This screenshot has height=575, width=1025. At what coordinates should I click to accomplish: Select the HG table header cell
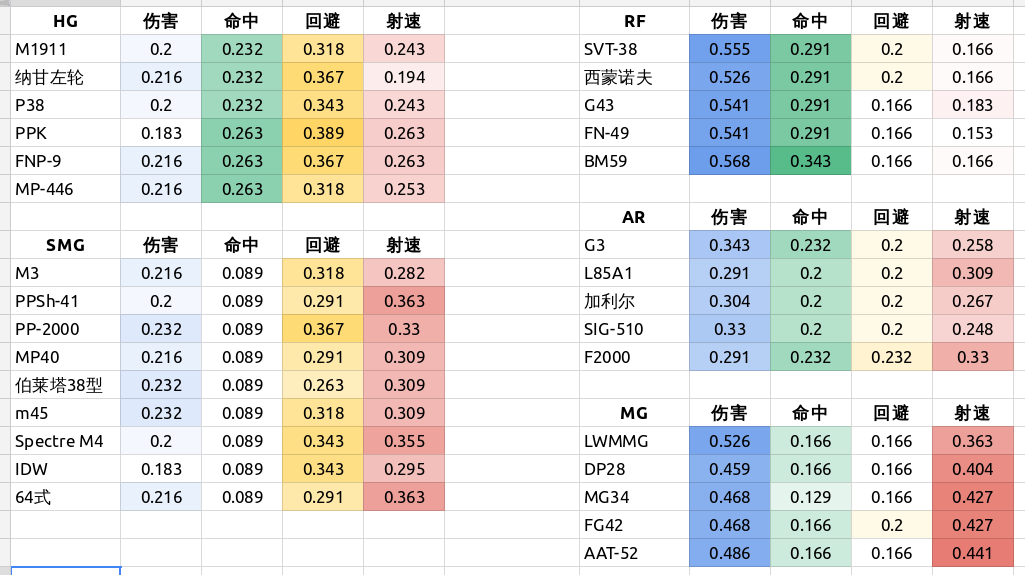pyautogui.click(x=65, y=21)
